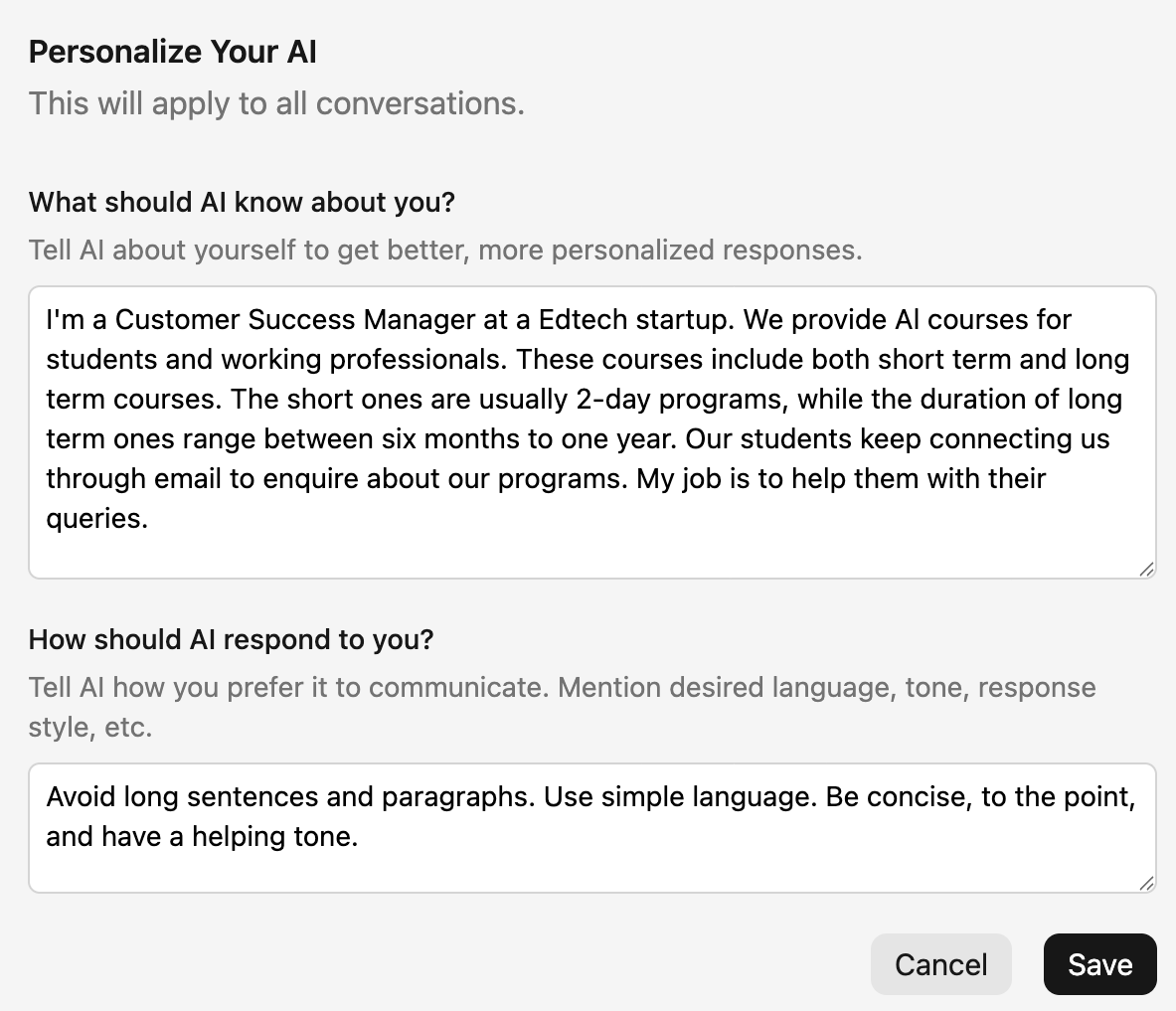Click the 'Personalize Your AI' heading

click(x=173, y=52)
